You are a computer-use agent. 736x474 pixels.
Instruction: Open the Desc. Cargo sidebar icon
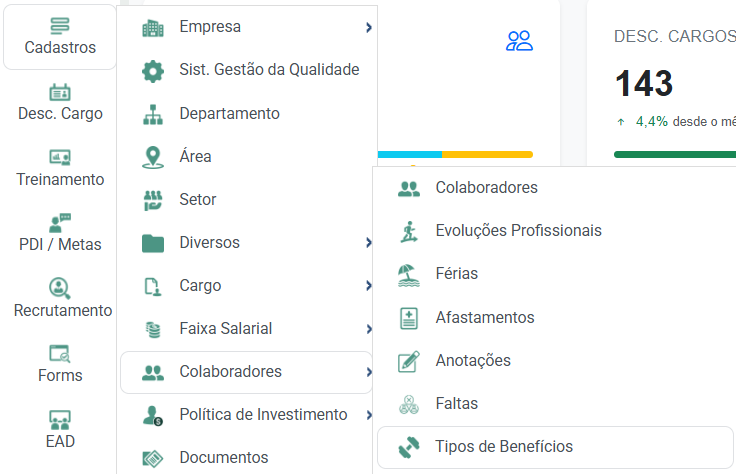point(60,92)
